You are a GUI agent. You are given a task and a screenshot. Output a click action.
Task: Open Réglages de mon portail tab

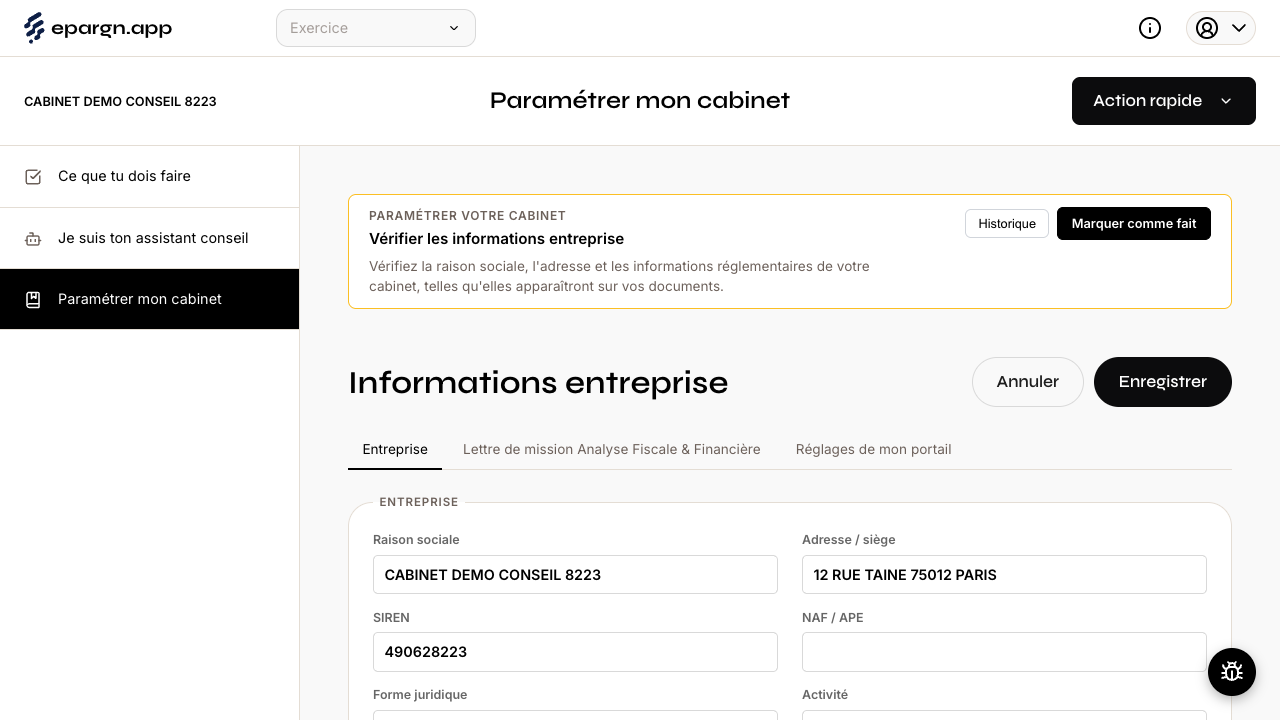874,450
